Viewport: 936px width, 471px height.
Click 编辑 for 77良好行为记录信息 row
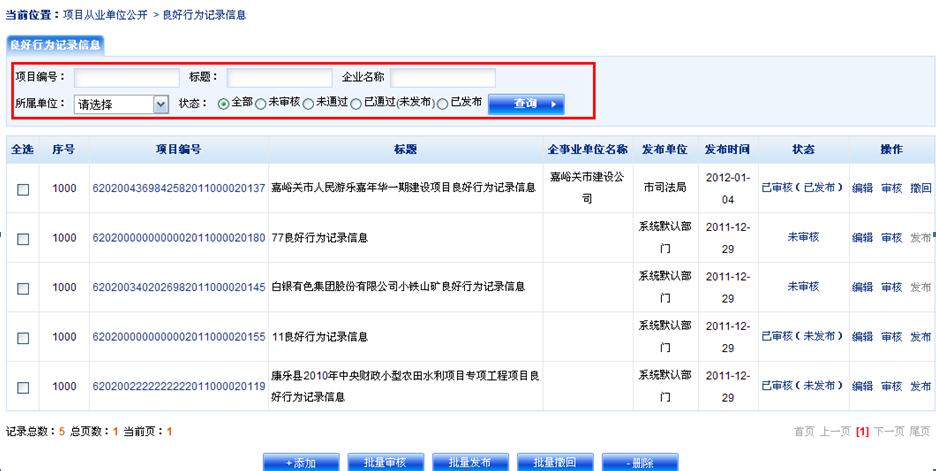pyautogui.click(x=862, y=238)
